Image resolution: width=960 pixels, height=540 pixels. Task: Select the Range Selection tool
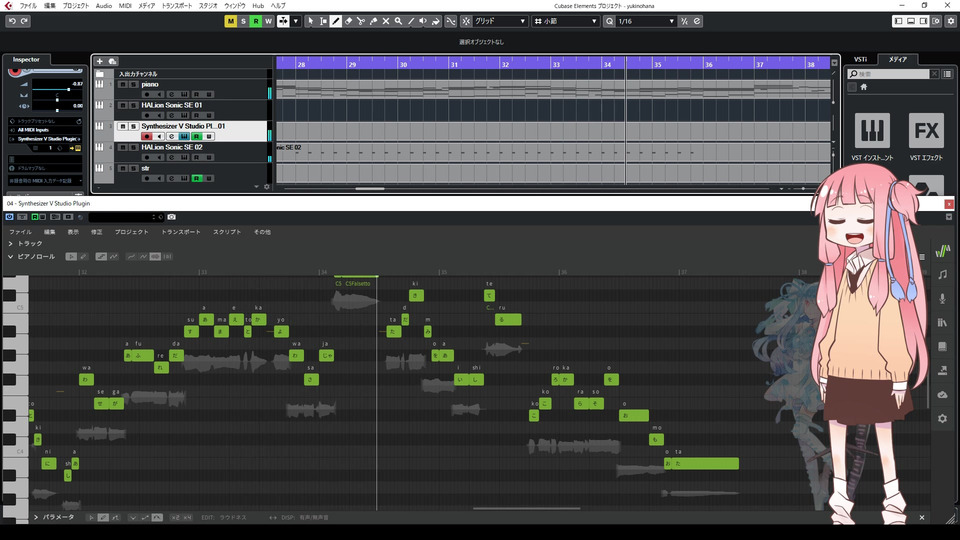point(323,21)
